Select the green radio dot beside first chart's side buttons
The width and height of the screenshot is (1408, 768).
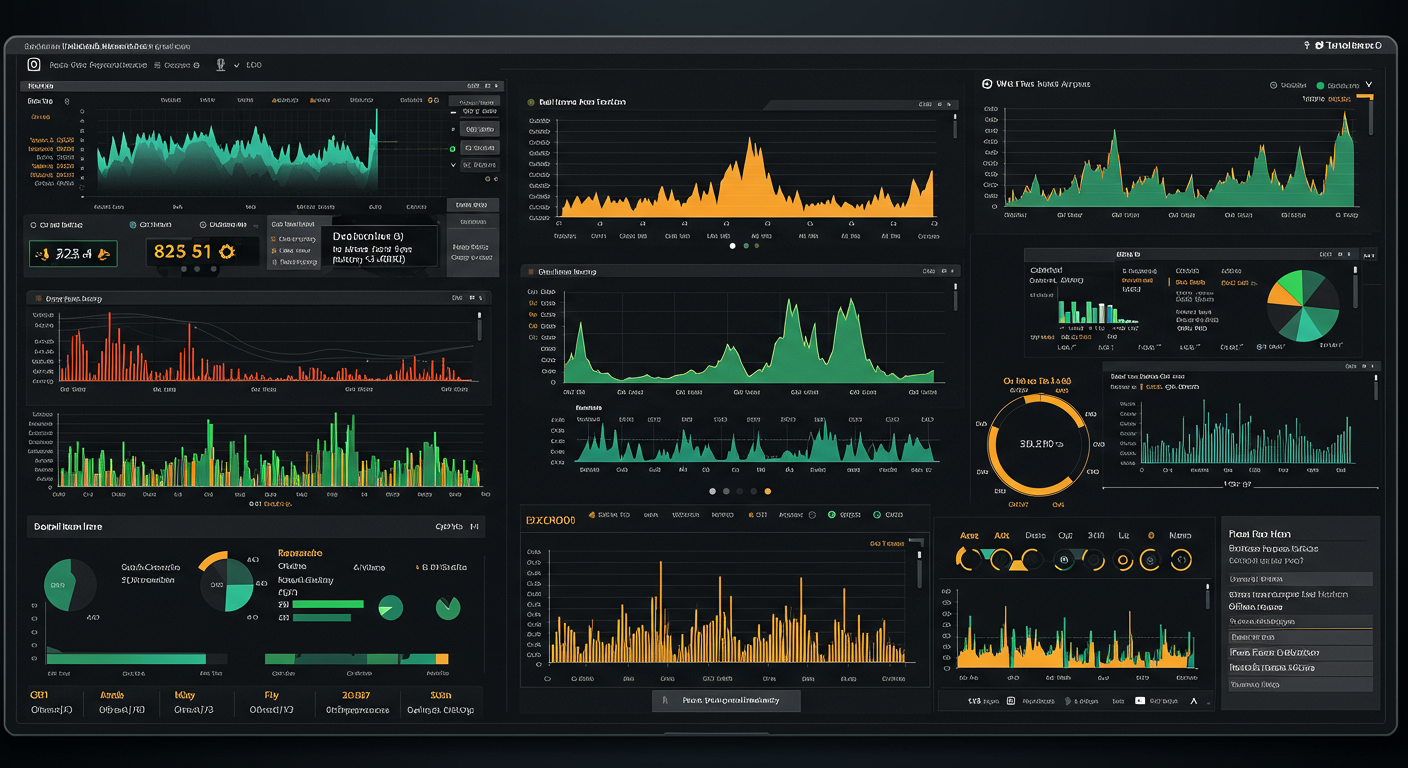[453, 147]
